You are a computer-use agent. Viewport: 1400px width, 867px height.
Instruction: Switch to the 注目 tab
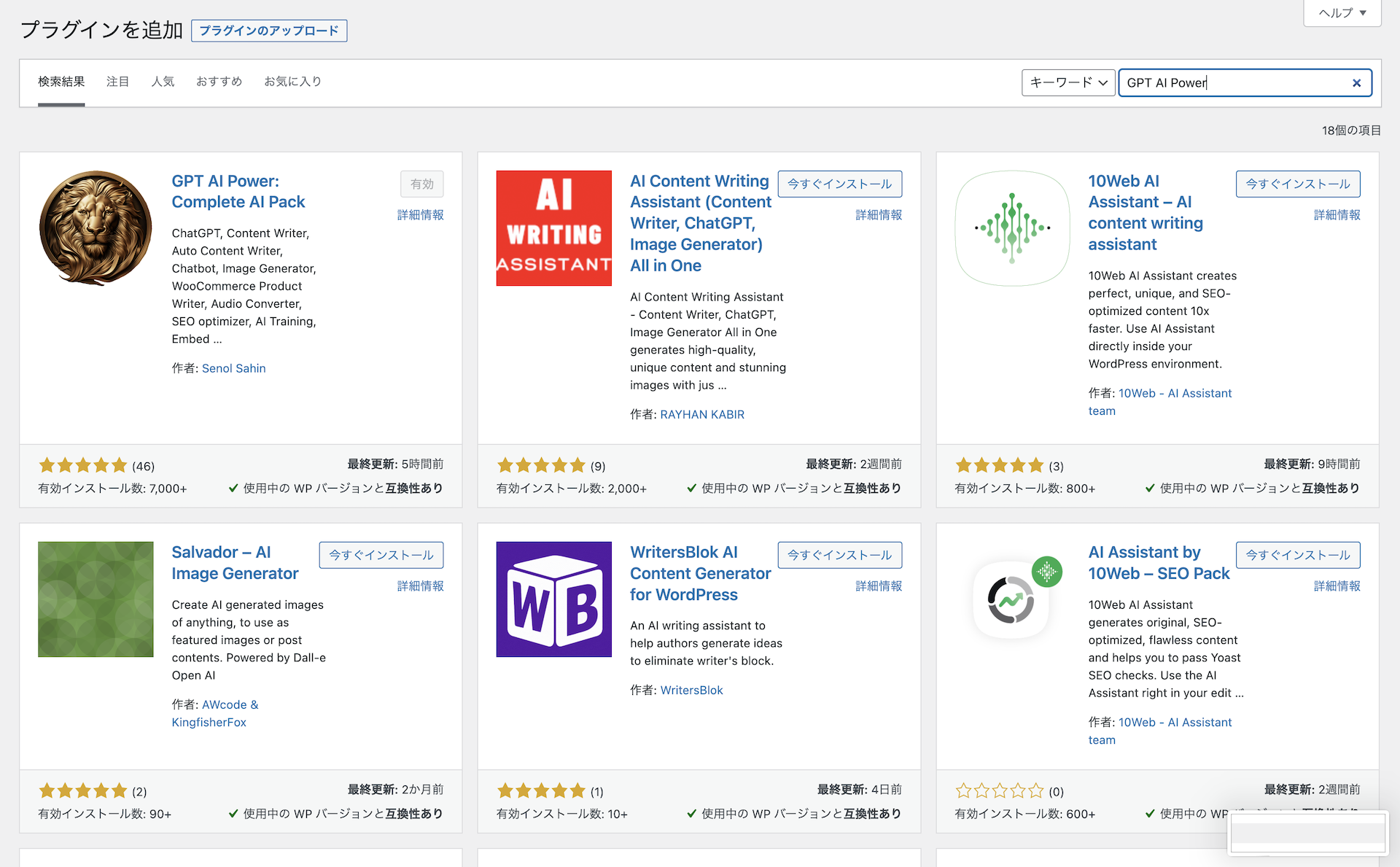(117, 82)
